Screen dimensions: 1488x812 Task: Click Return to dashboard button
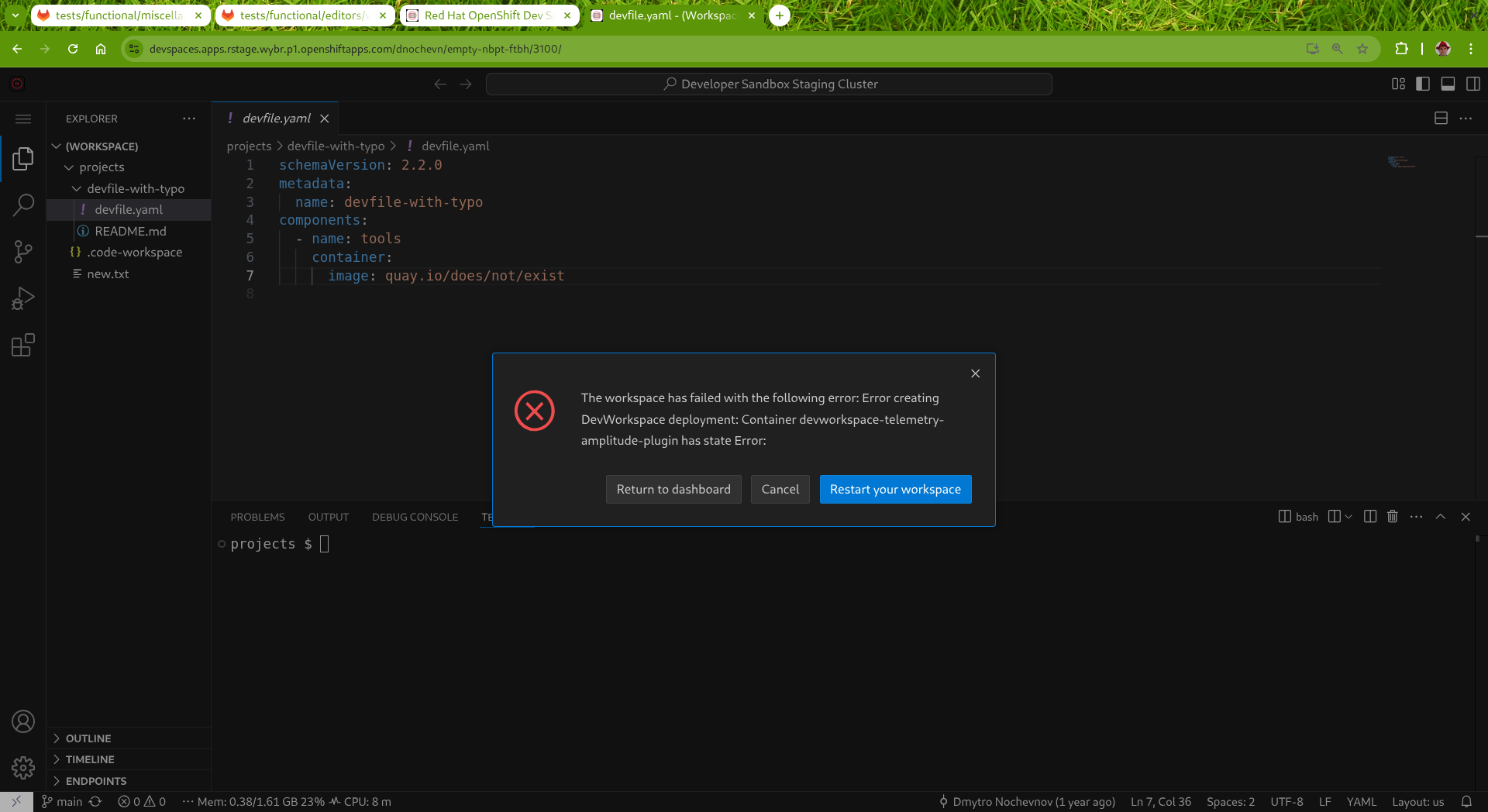673,490
